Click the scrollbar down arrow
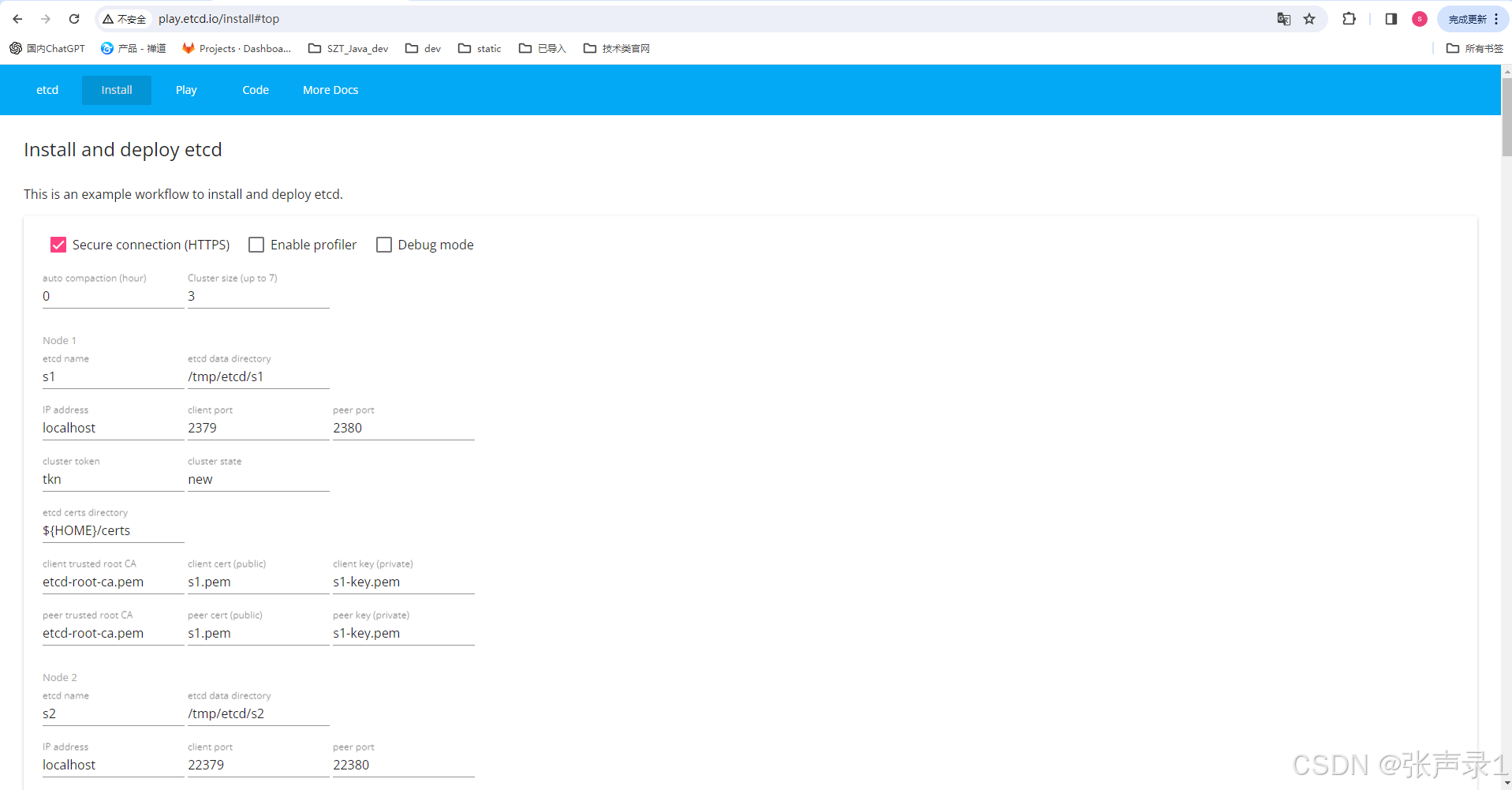 [1506, 783]
